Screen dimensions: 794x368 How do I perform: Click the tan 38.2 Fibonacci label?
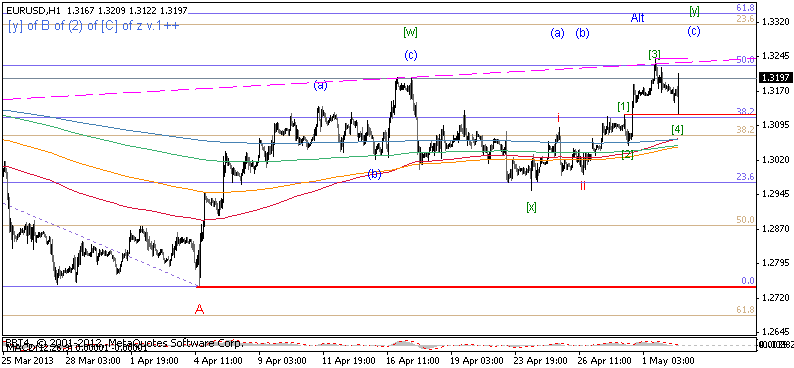[745, 130]
